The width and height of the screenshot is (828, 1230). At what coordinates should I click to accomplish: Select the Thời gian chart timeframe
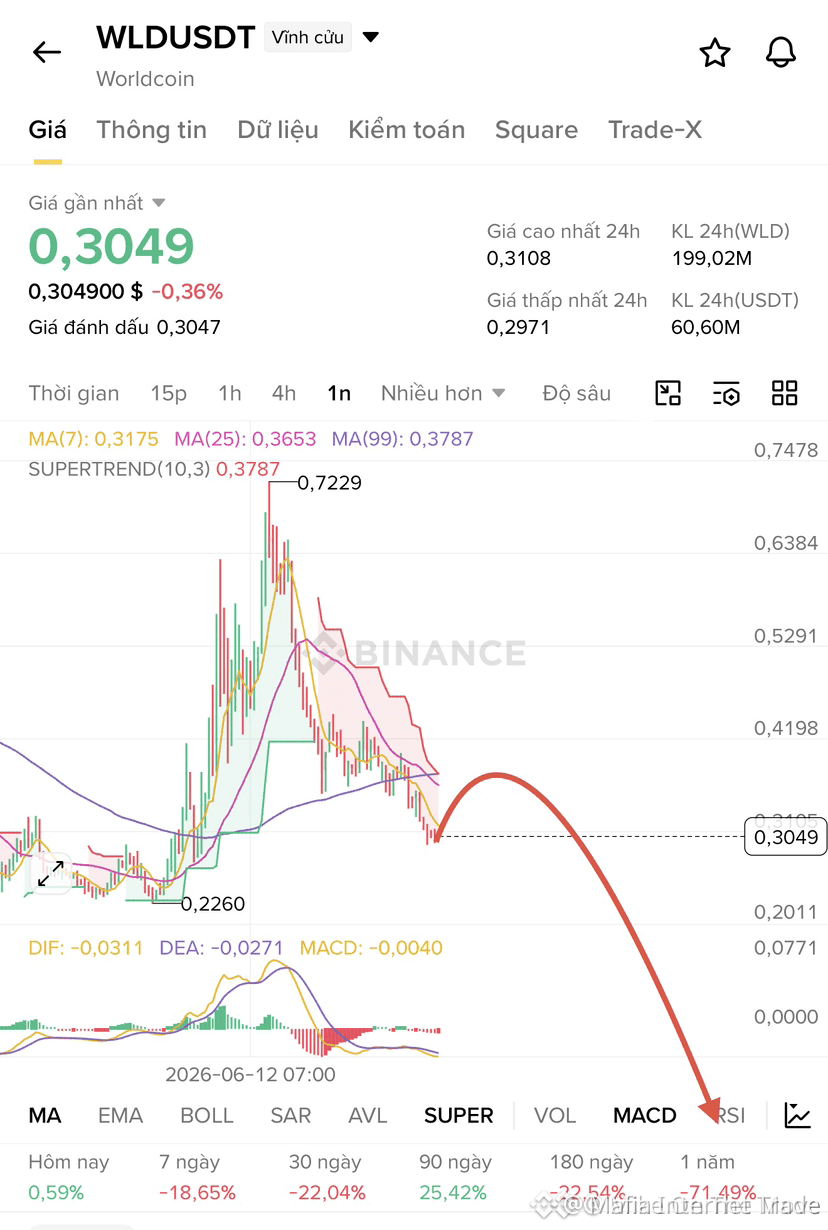tap(73, 393)
